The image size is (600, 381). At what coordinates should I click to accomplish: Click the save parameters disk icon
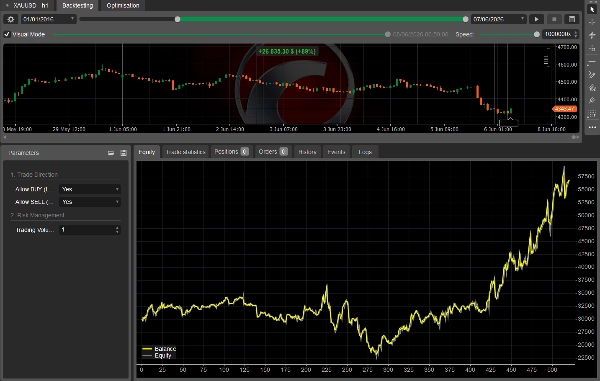123,153
